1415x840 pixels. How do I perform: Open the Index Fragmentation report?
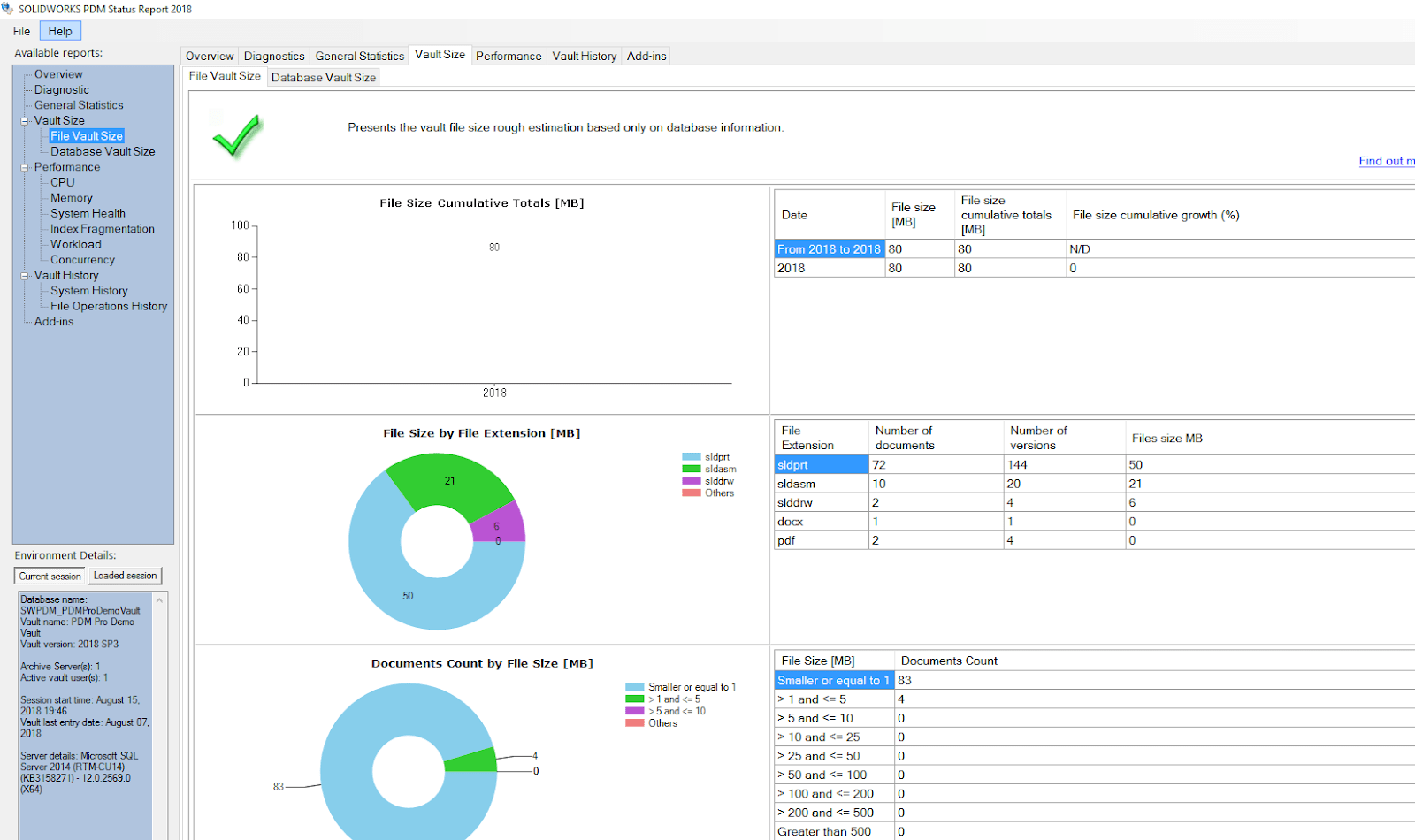103,229
